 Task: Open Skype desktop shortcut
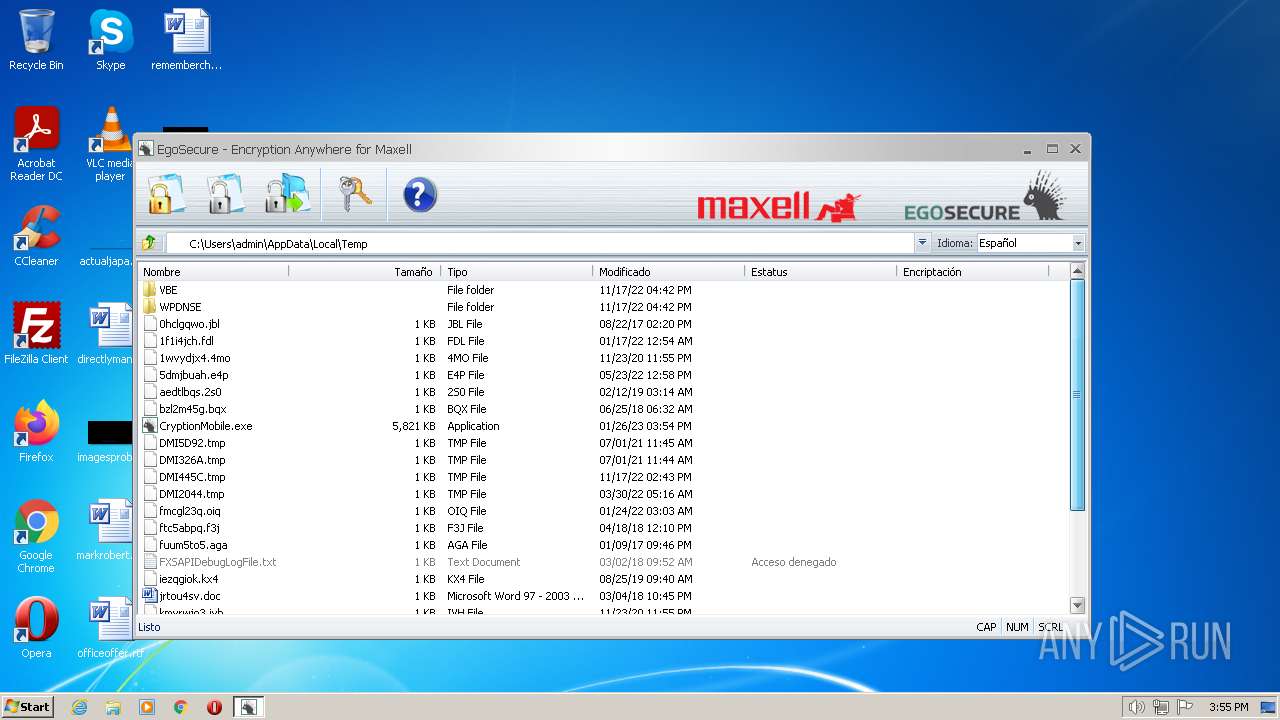110,41
